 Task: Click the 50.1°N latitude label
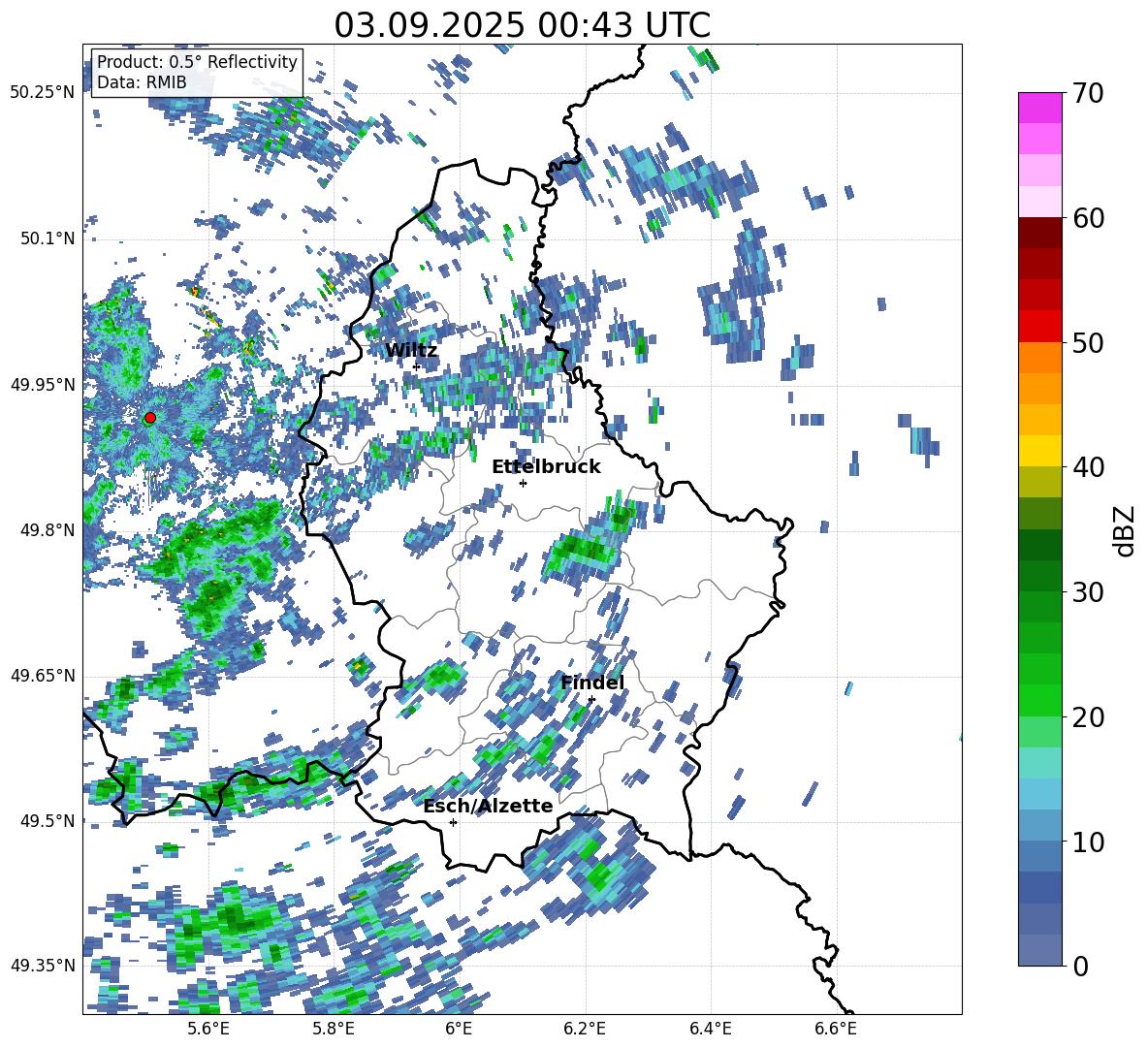pos(48,238)
